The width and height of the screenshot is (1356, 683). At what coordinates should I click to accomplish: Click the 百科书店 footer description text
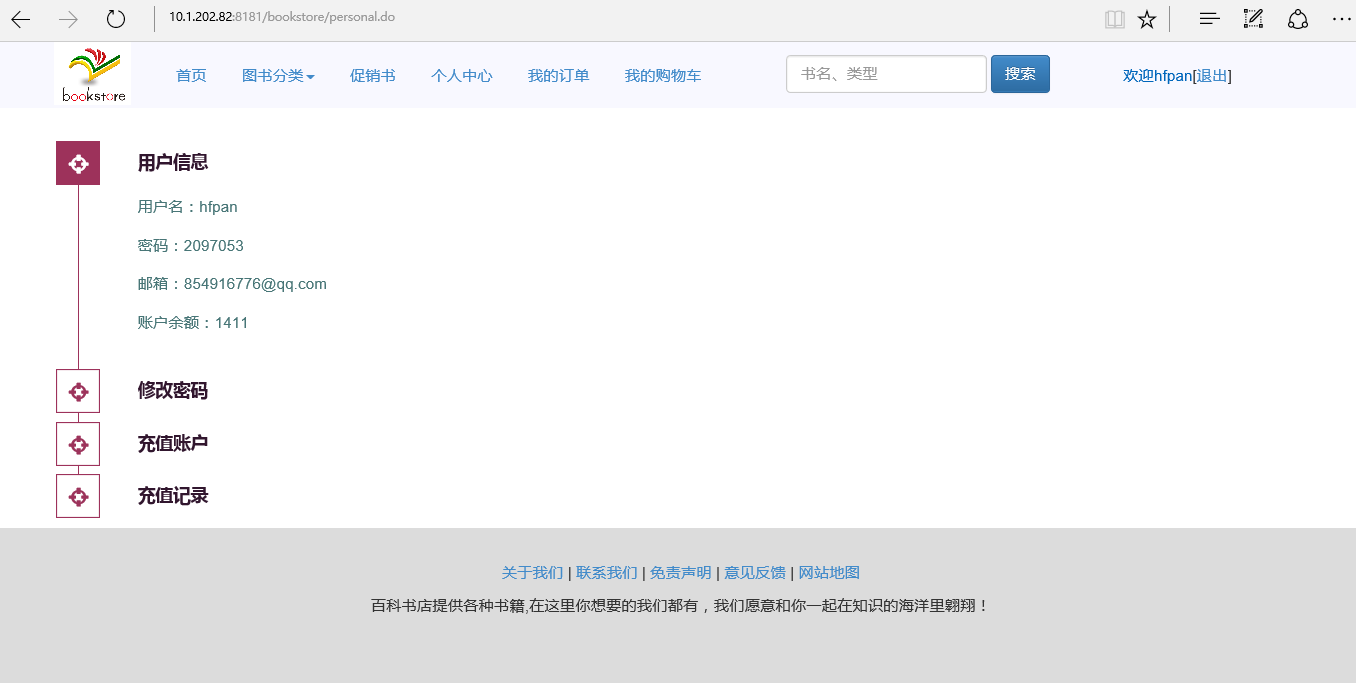pyautogui.click(x=680, y=606)
